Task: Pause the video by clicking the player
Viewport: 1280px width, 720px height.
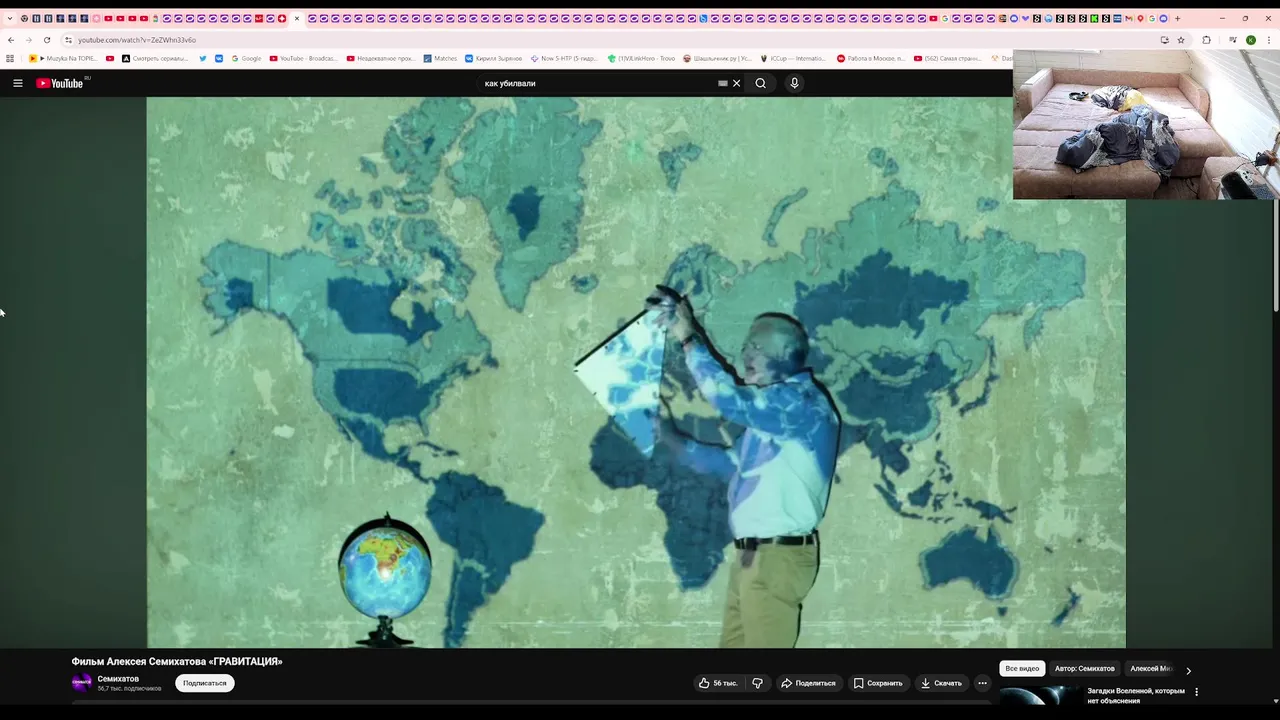Action: click(x=636, y=372)
